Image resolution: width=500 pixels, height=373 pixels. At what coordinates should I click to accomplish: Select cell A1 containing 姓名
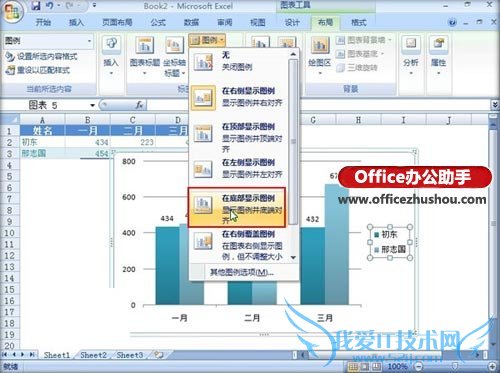click(x=42, y=131)
